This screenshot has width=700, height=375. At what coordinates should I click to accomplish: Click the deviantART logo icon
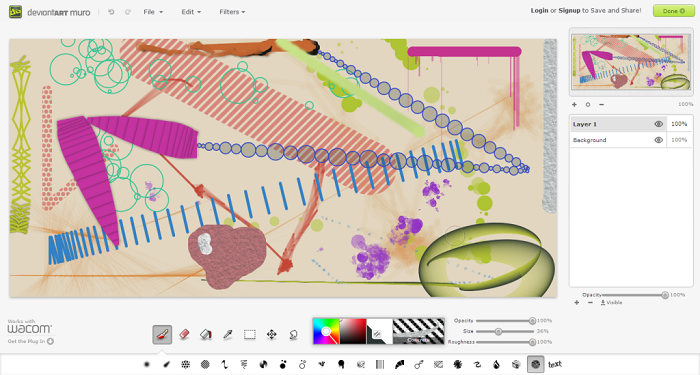pyautogui.click(x=16, y=12)
